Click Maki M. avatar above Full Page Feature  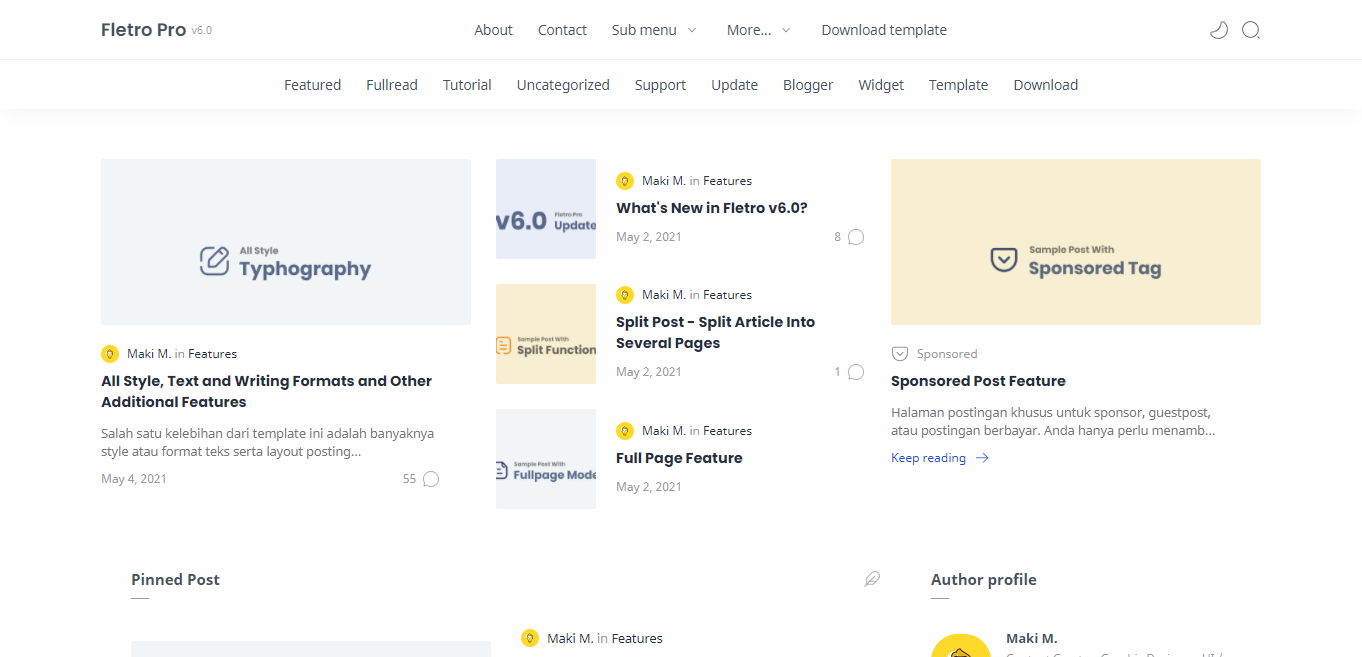(625, 431)
